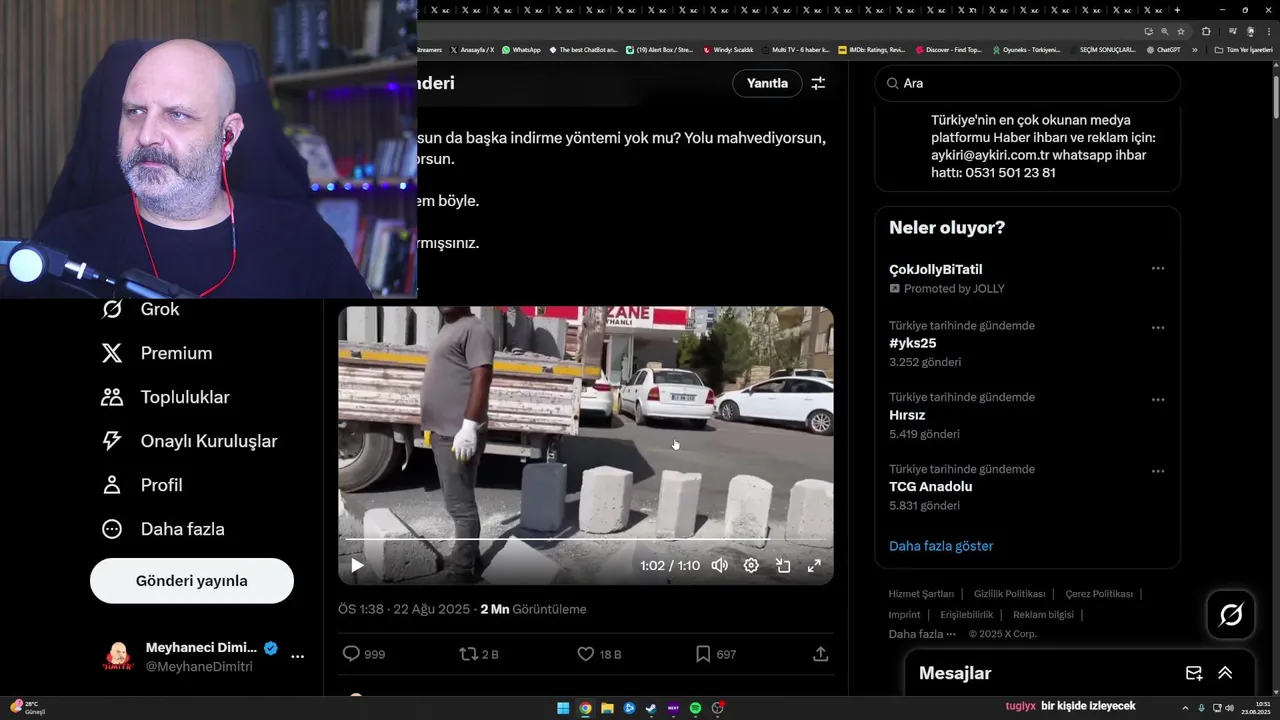The width and height of the screenshot is (1280, 720).
Task: Click the Yanıtla reply button
Action: [768, 83]
